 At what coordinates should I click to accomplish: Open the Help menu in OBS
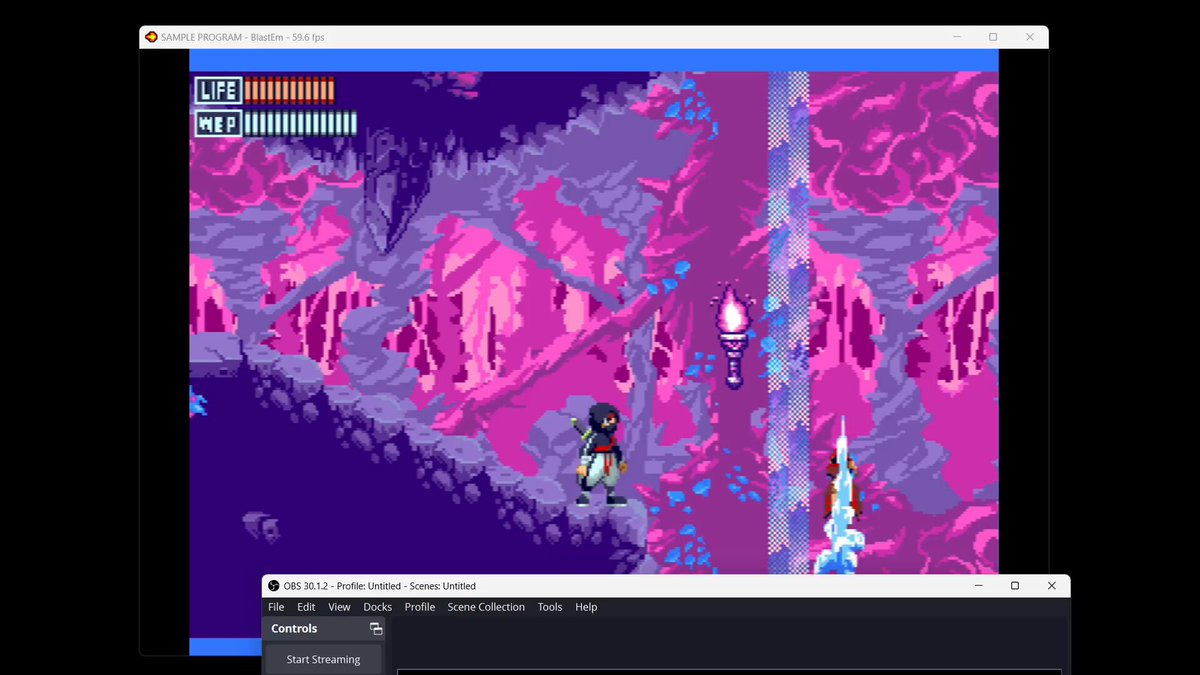point(586,607)
